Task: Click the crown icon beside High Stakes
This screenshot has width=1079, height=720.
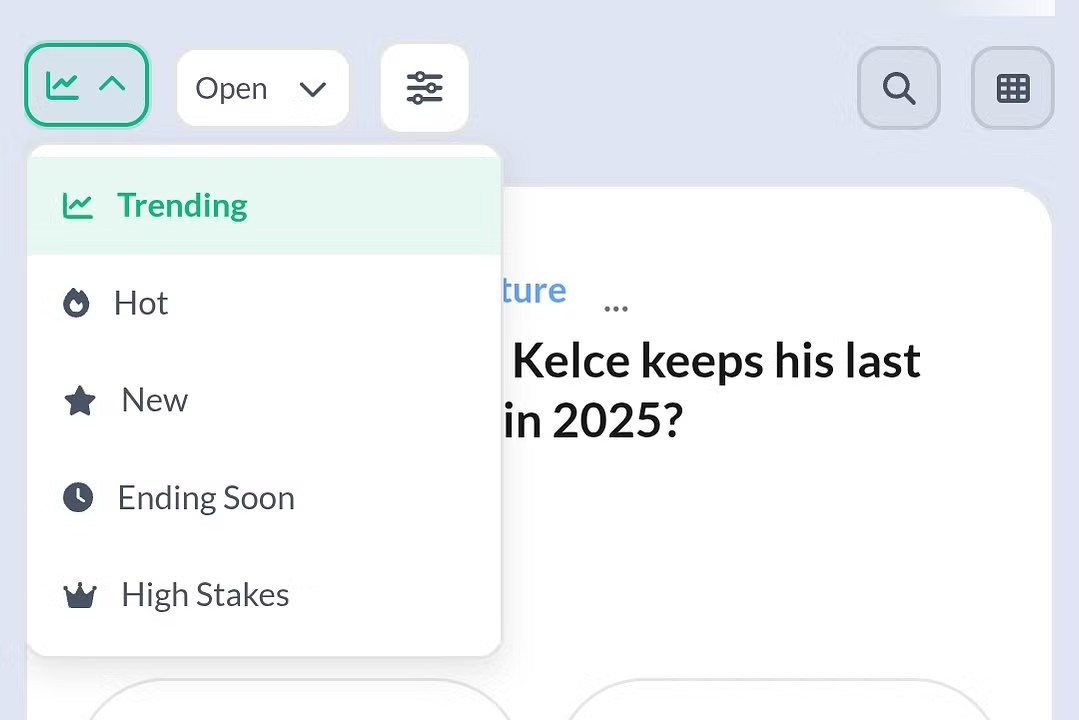Action: click(x=80, y=596)
